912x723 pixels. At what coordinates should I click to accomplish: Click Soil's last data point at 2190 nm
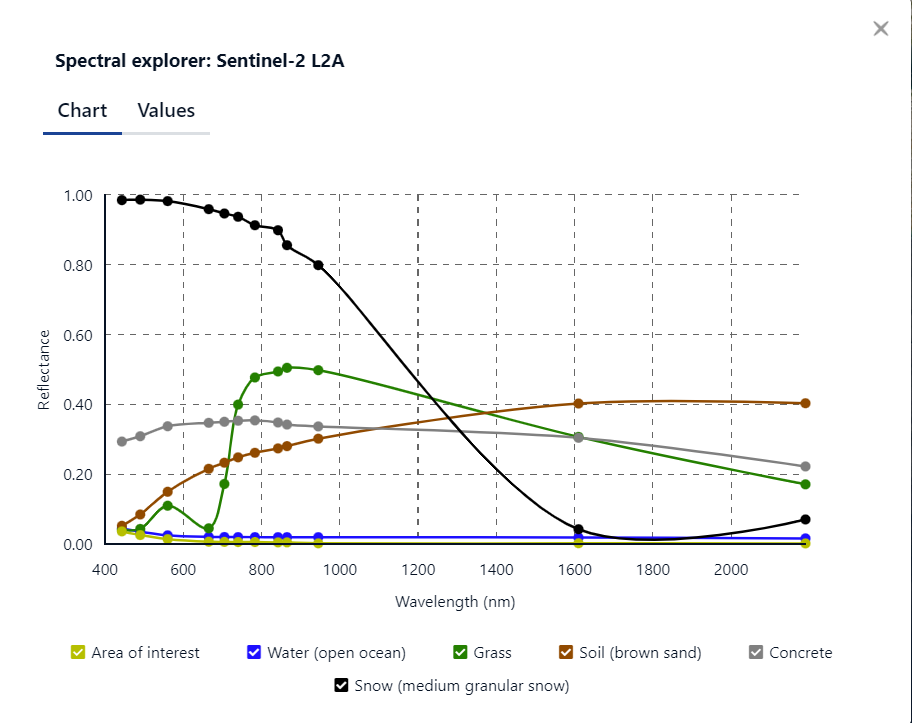click(x=805, y=403)
